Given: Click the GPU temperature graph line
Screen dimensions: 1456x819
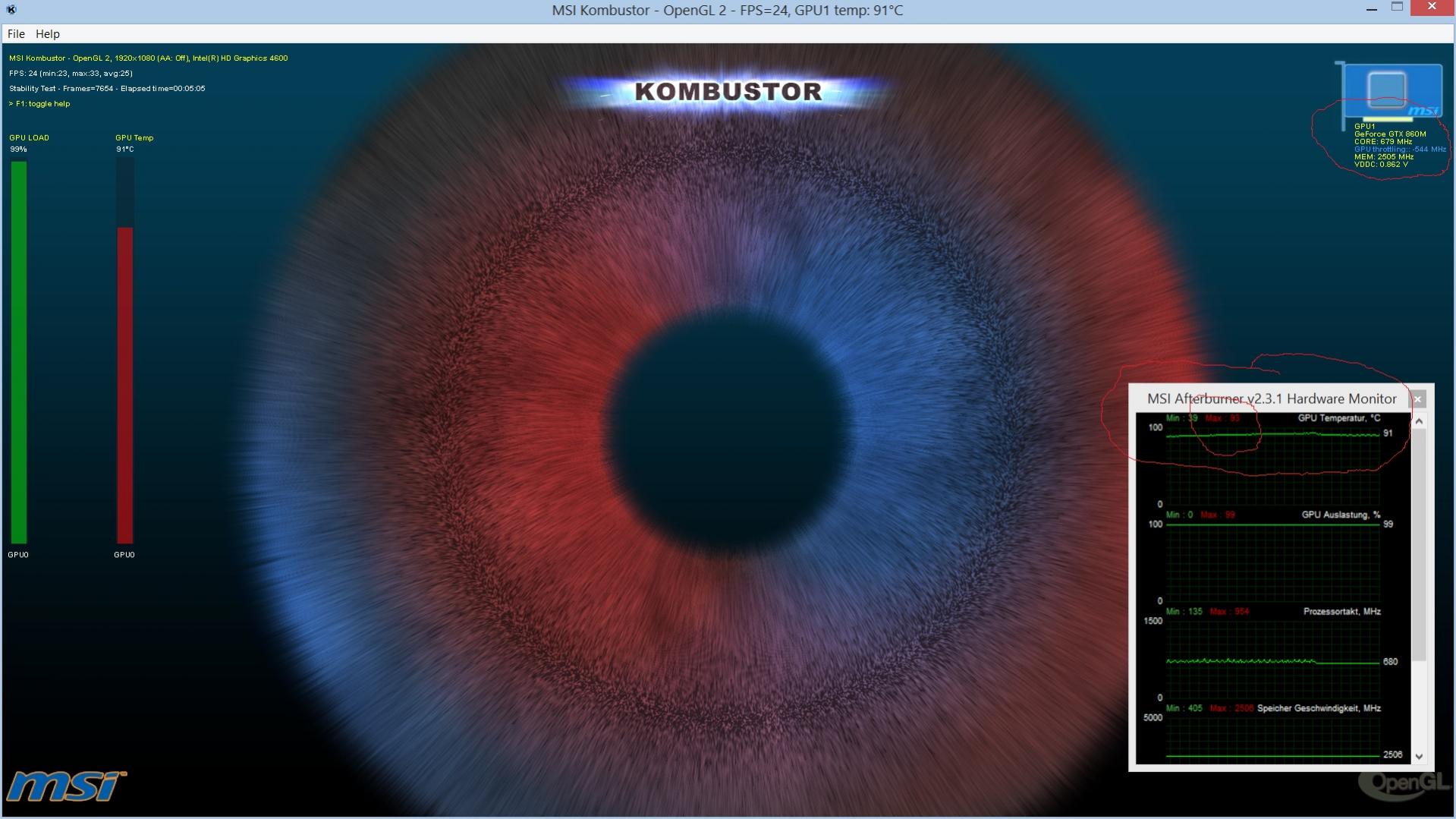Looking at the screenshot, I should coord(1272,435).
